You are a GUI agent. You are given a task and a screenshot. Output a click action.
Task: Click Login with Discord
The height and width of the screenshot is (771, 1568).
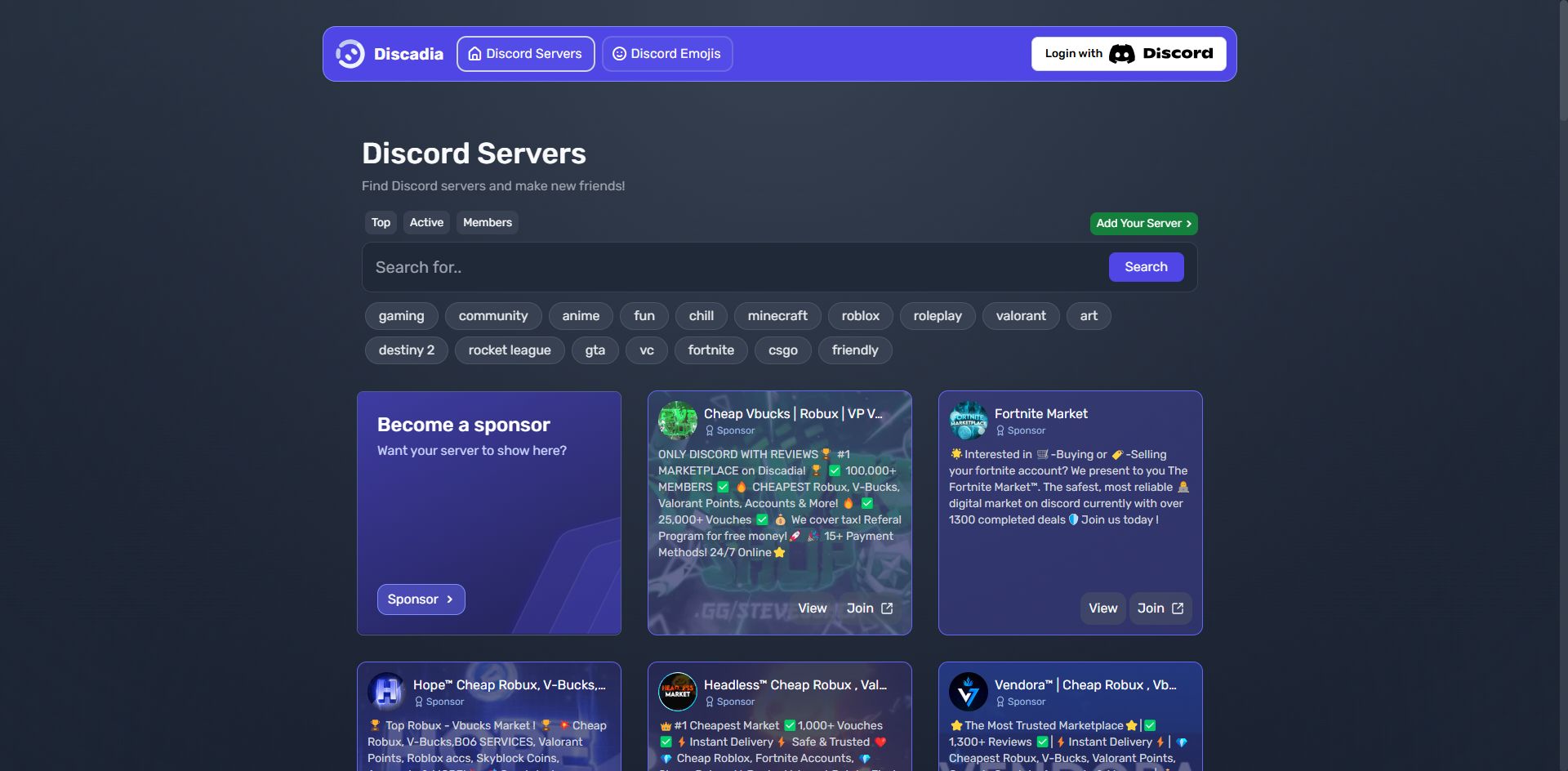pyautogui.click(x=1128, y=53)
